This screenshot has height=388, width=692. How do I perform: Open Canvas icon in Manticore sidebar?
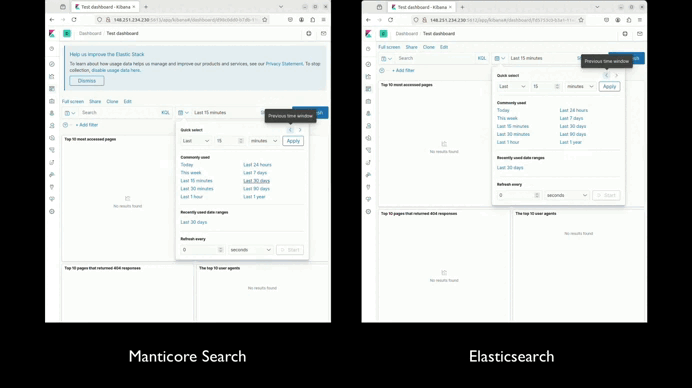(52, 101)
